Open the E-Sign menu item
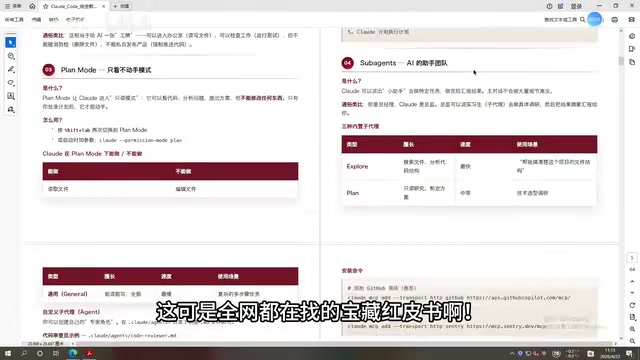 pyautogui.click(x=75, y=20)
